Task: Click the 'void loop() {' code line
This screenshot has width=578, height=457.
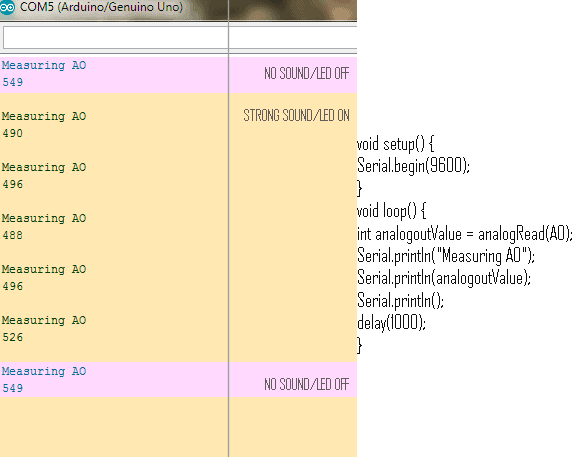Action: click(391, 211)
